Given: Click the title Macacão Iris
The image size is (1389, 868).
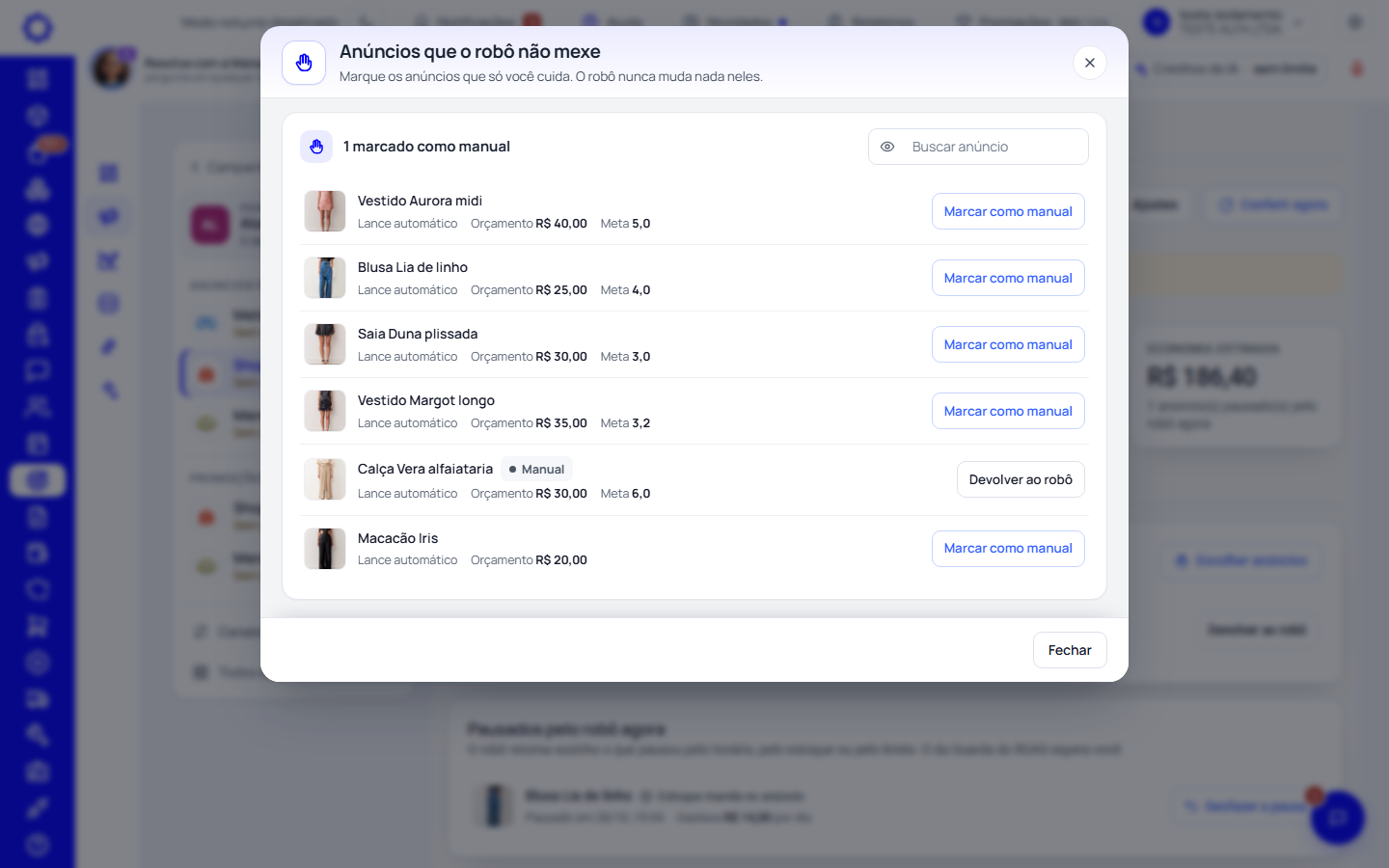Looking at the screenshot, I should (397, 538).
